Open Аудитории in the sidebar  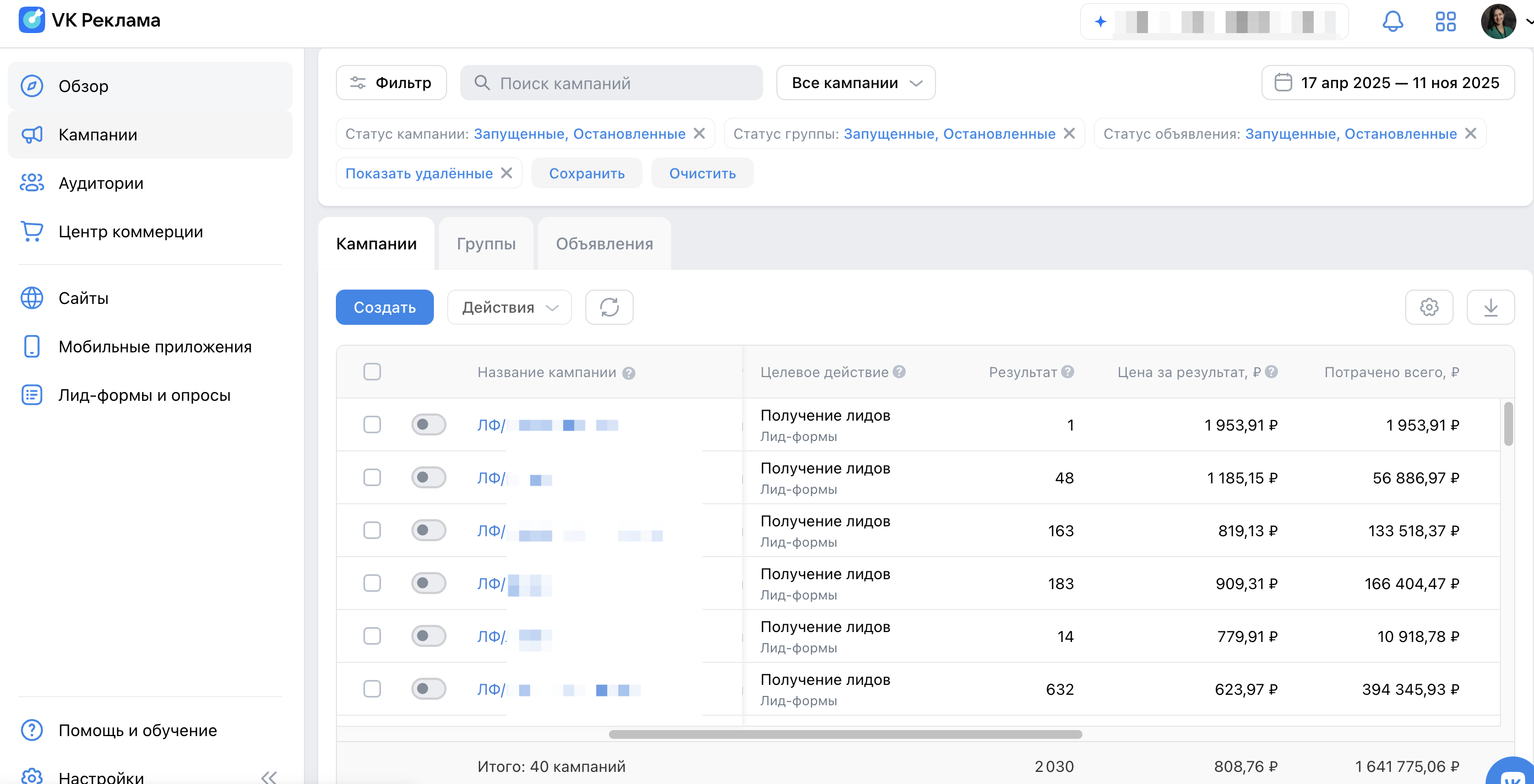(101, 183)
